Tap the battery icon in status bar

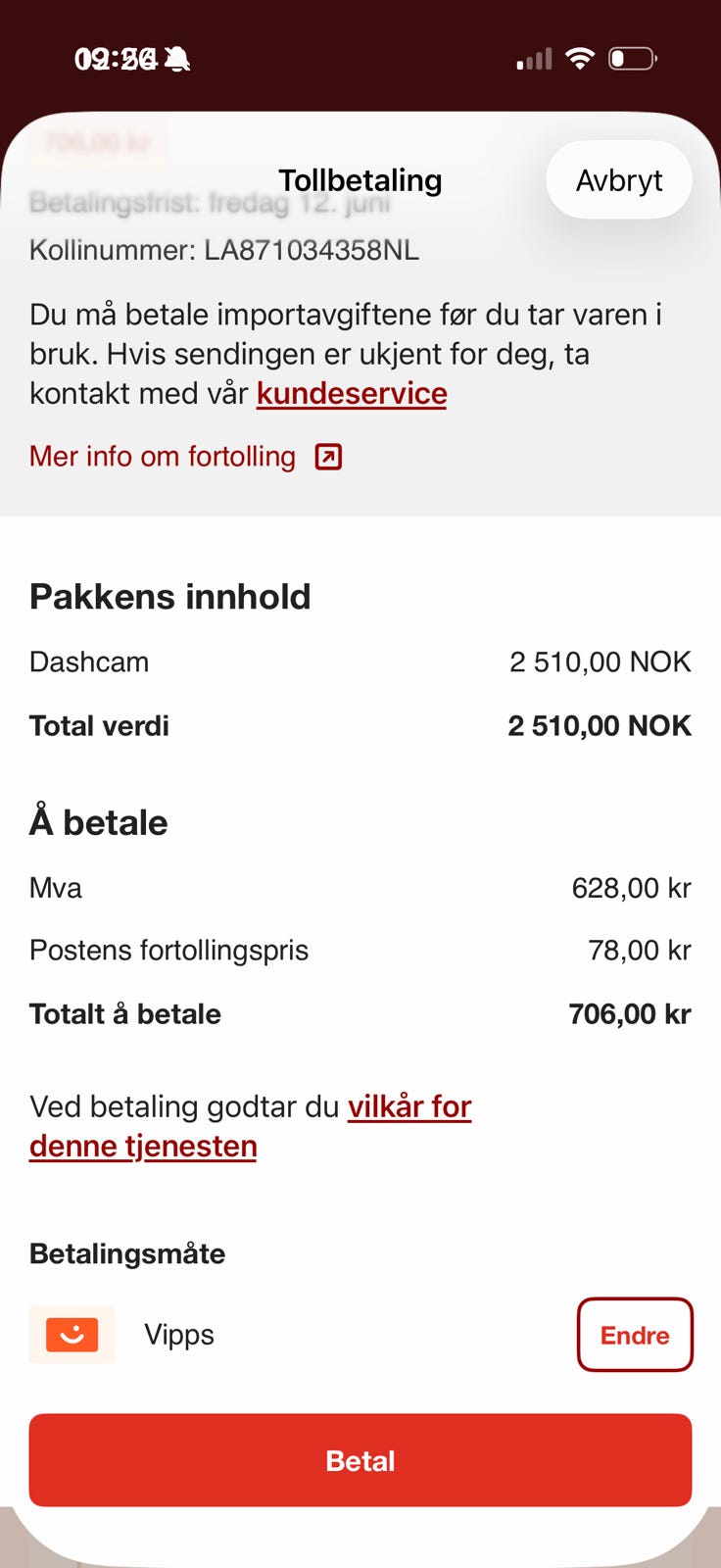pyautogui.click(x=633, y=59)
